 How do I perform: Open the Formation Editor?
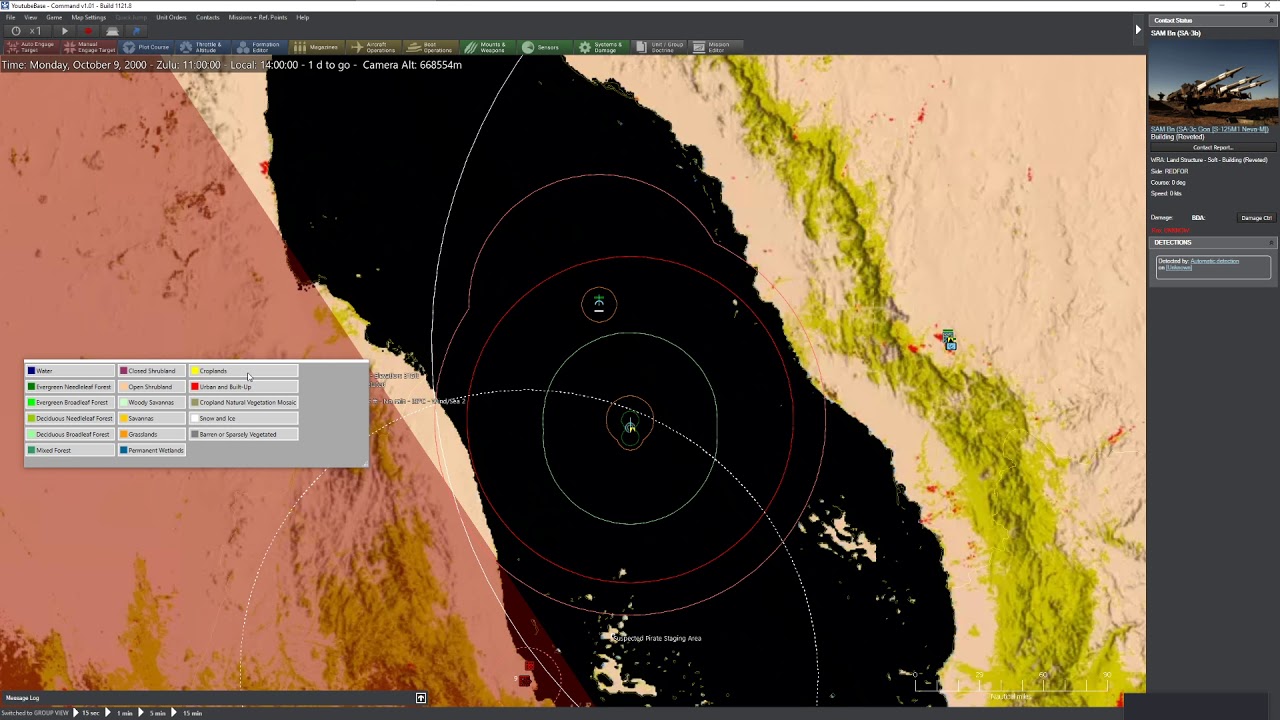tap(260, 47)
